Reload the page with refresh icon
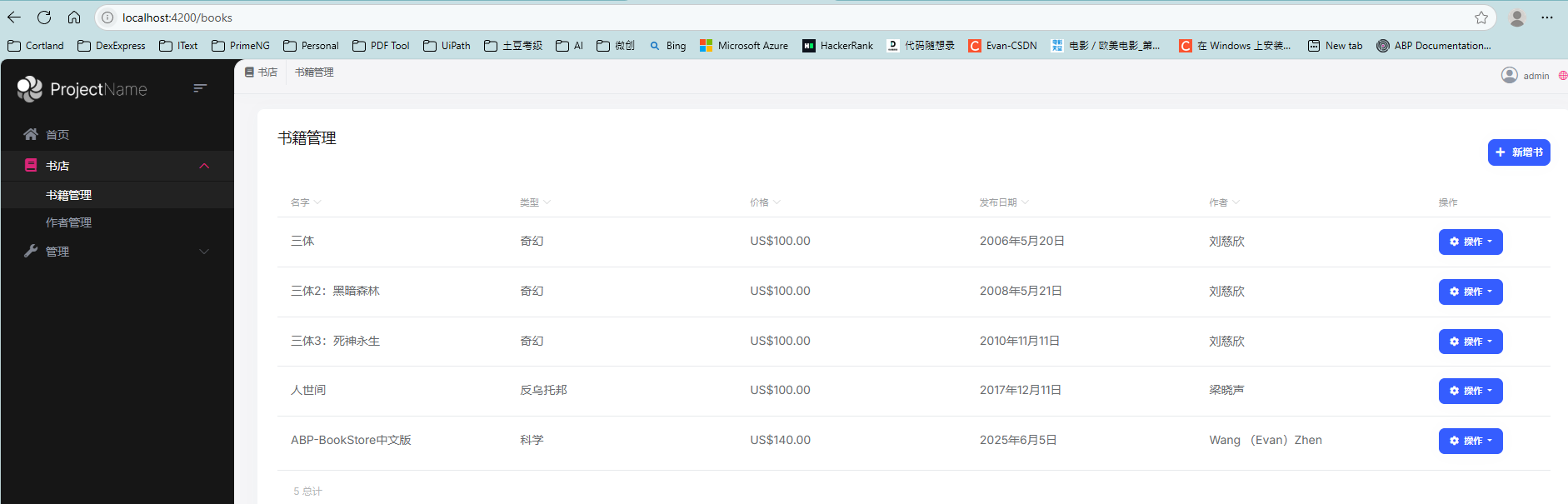1568x504 pixels. coord(44,17)
